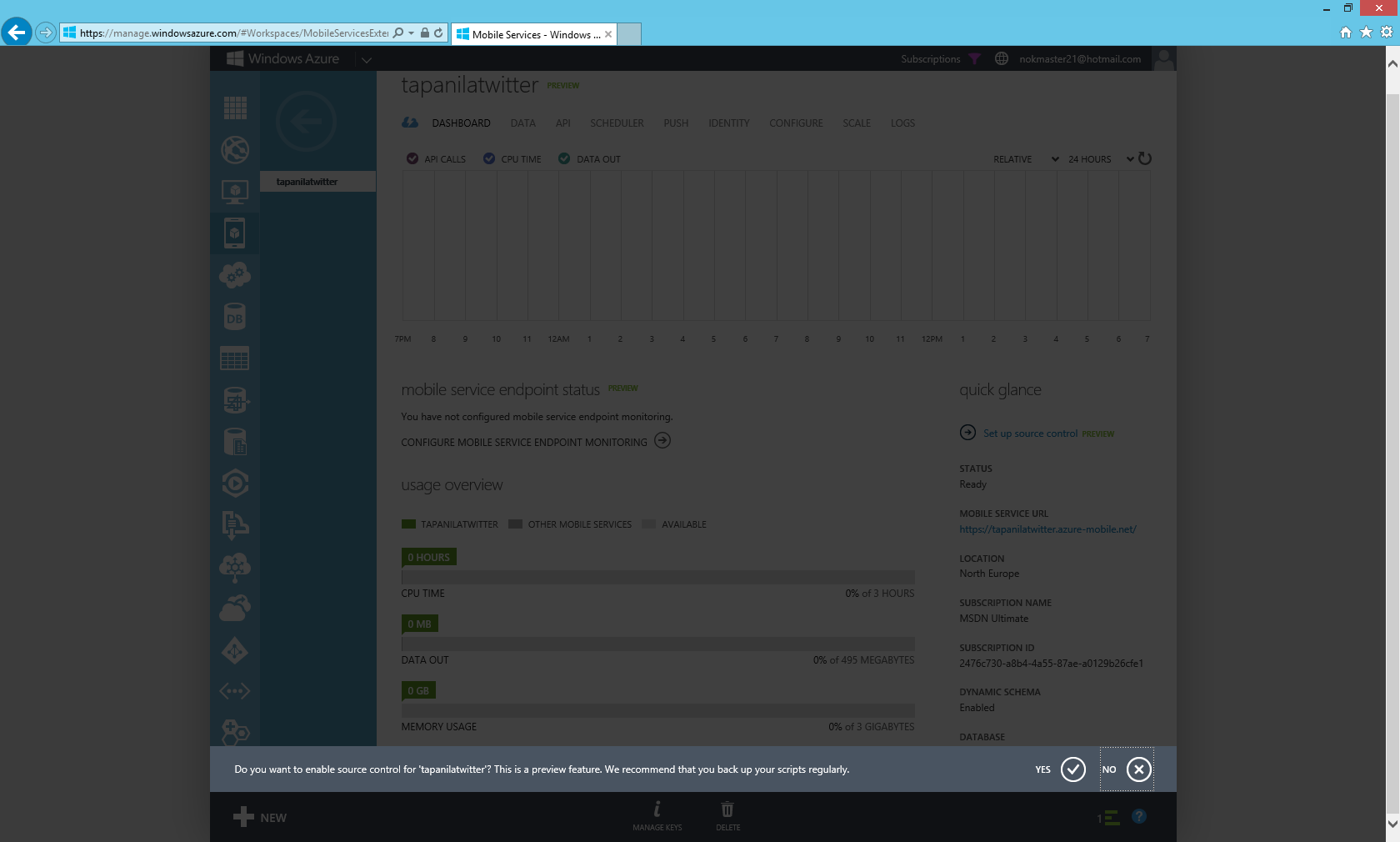Click the Subscriptions link in header

click(x=930, y=59)
